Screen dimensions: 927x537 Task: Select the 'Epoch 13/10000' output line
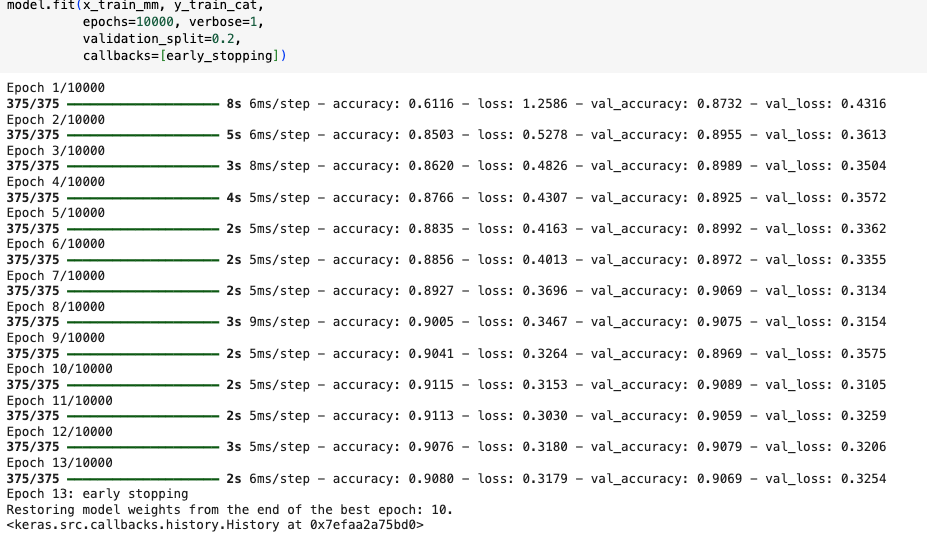59,462
